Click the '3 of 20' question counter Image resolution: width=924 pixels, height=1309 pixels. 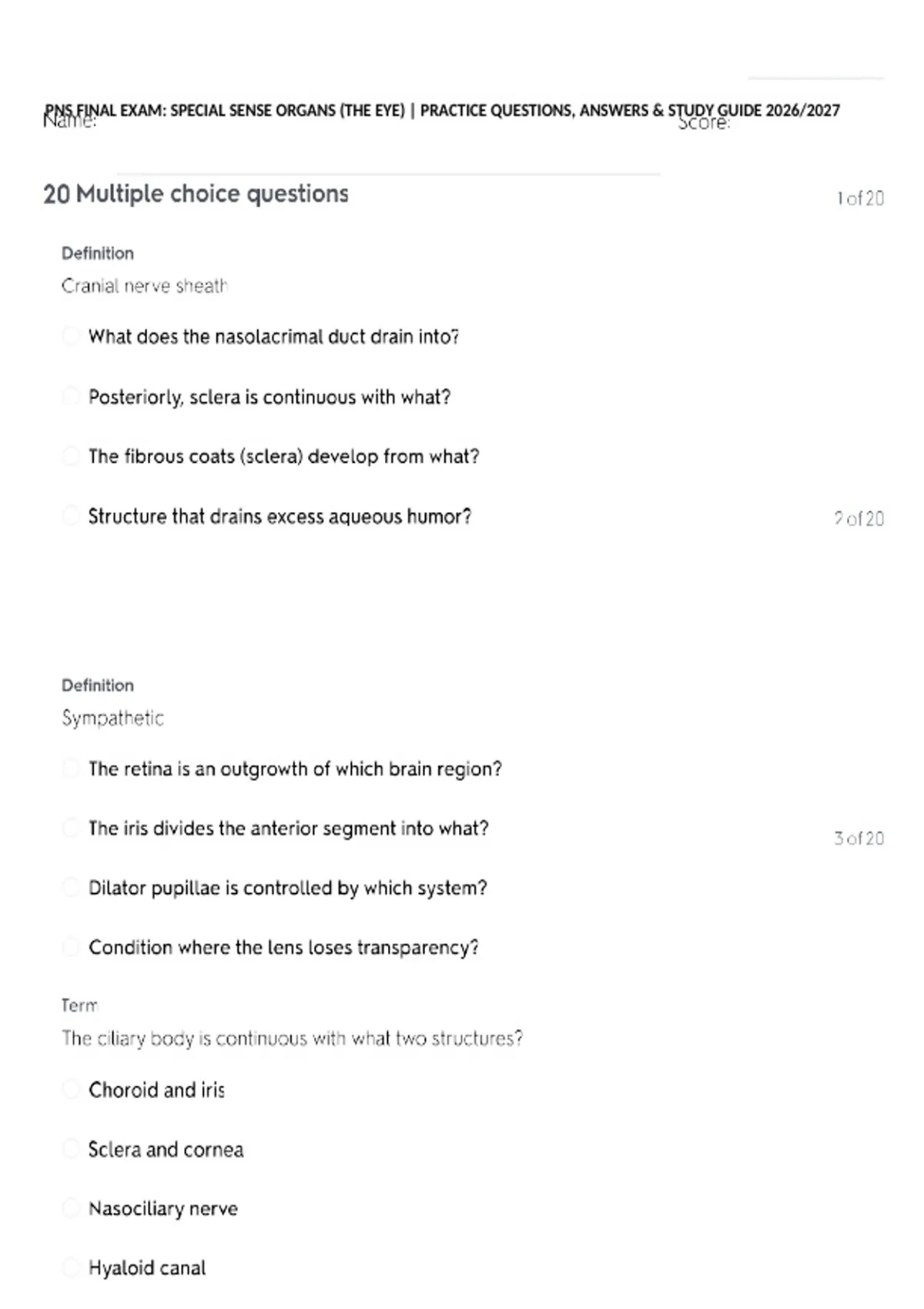tap(859, 839)
